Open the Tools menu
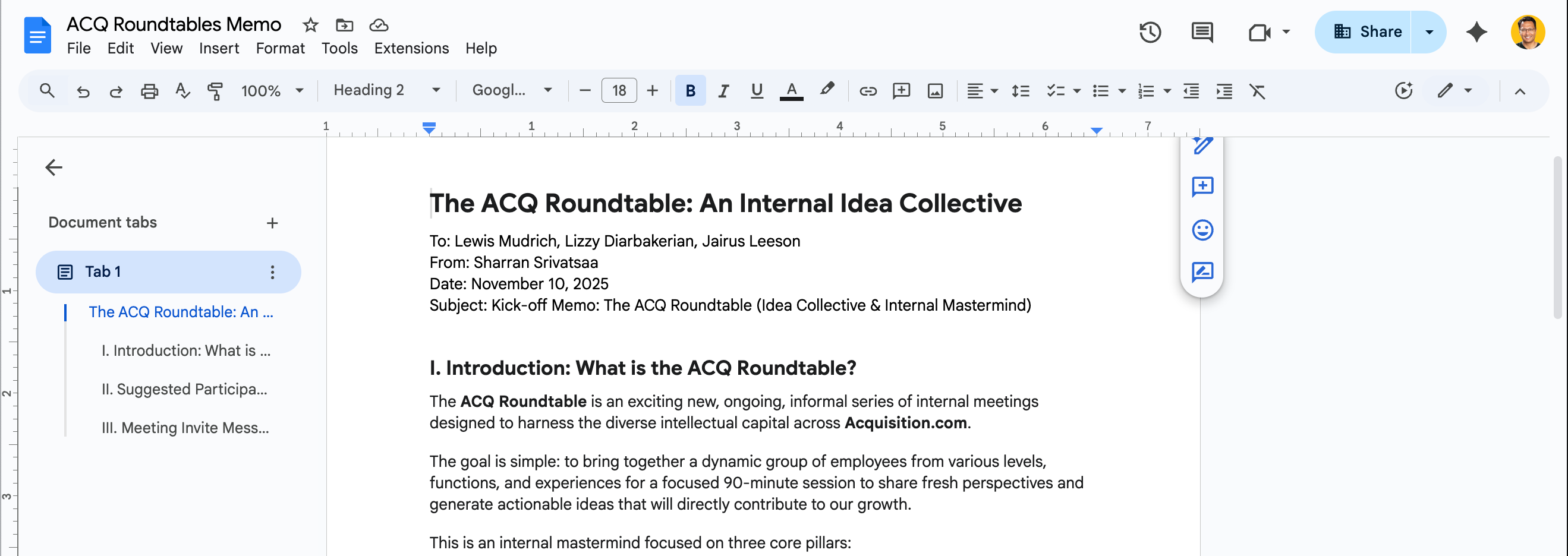Viewport: 1568px width, 556px height. coord(339,48)
